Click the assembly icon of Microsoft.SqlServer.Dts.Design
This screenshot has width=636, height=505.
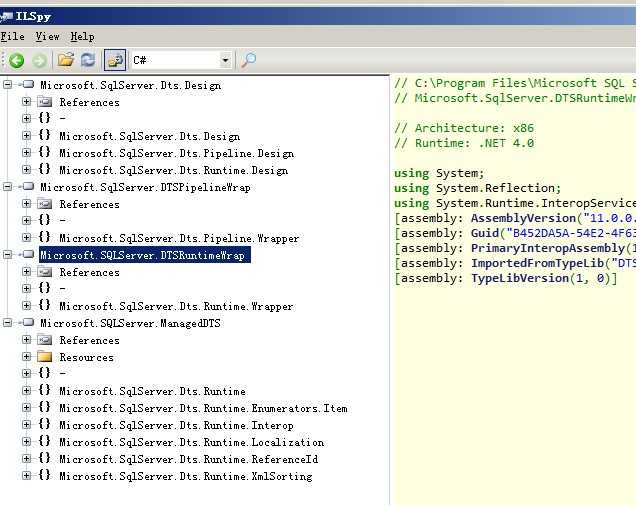(x=27, y=84)
